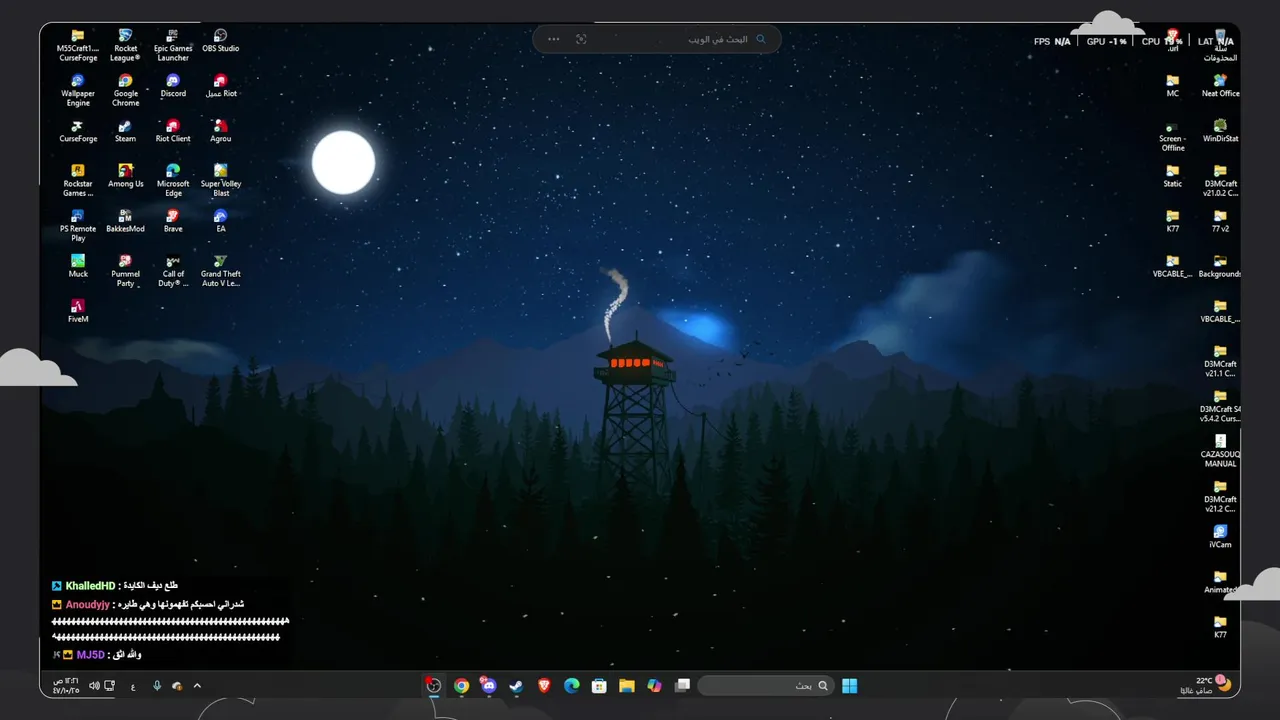
Task: Launch Brave browser from the taskbar
Action: tap(544, 686)
